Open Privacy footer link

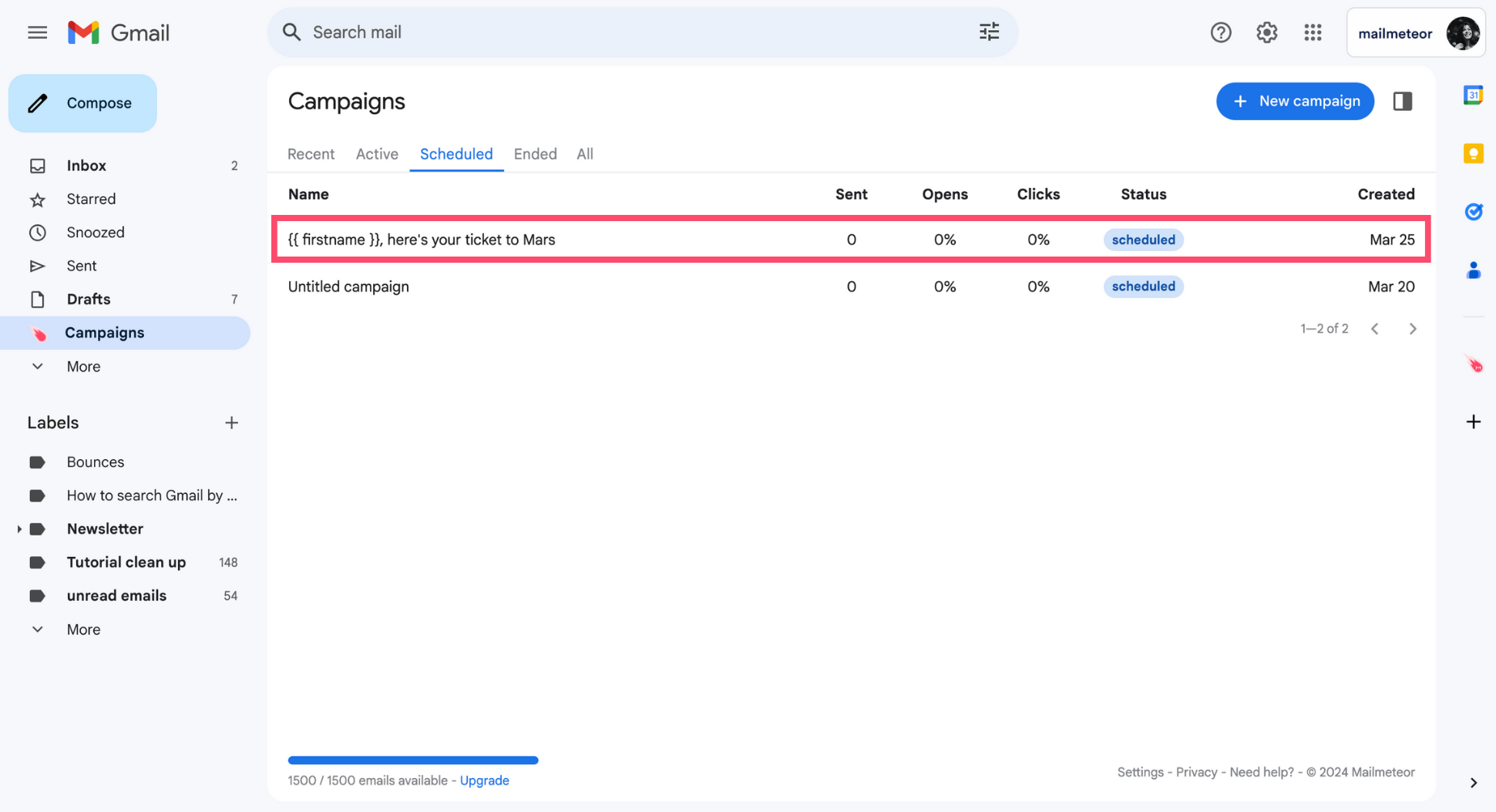click(x=1196, y=772)
